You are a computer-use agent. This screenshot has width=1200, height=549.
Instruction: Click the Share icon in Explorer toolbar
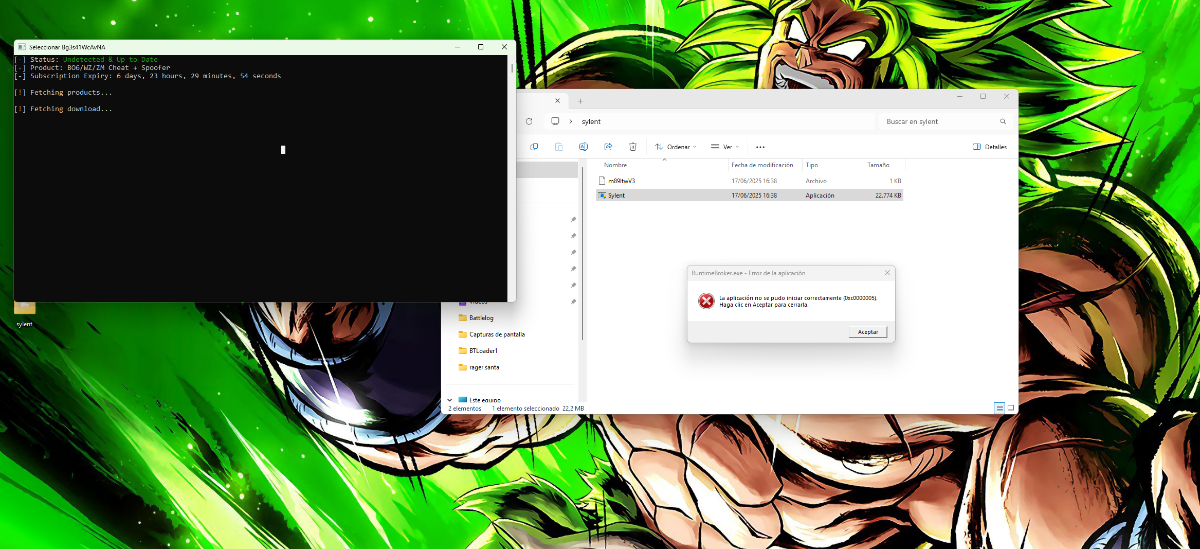[x=608, y=146]
